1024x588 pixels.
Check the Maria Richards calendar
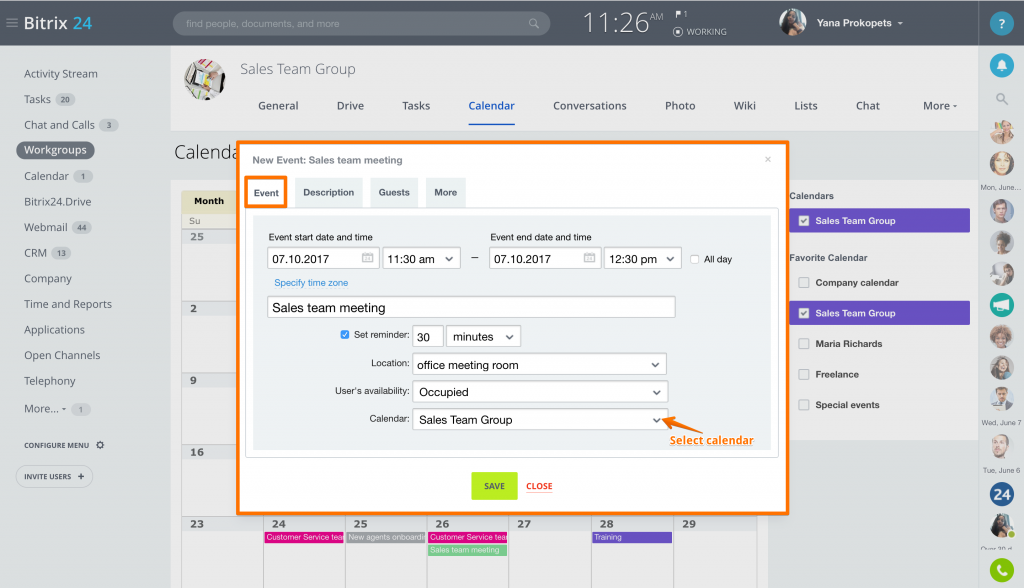pos(804,344)
